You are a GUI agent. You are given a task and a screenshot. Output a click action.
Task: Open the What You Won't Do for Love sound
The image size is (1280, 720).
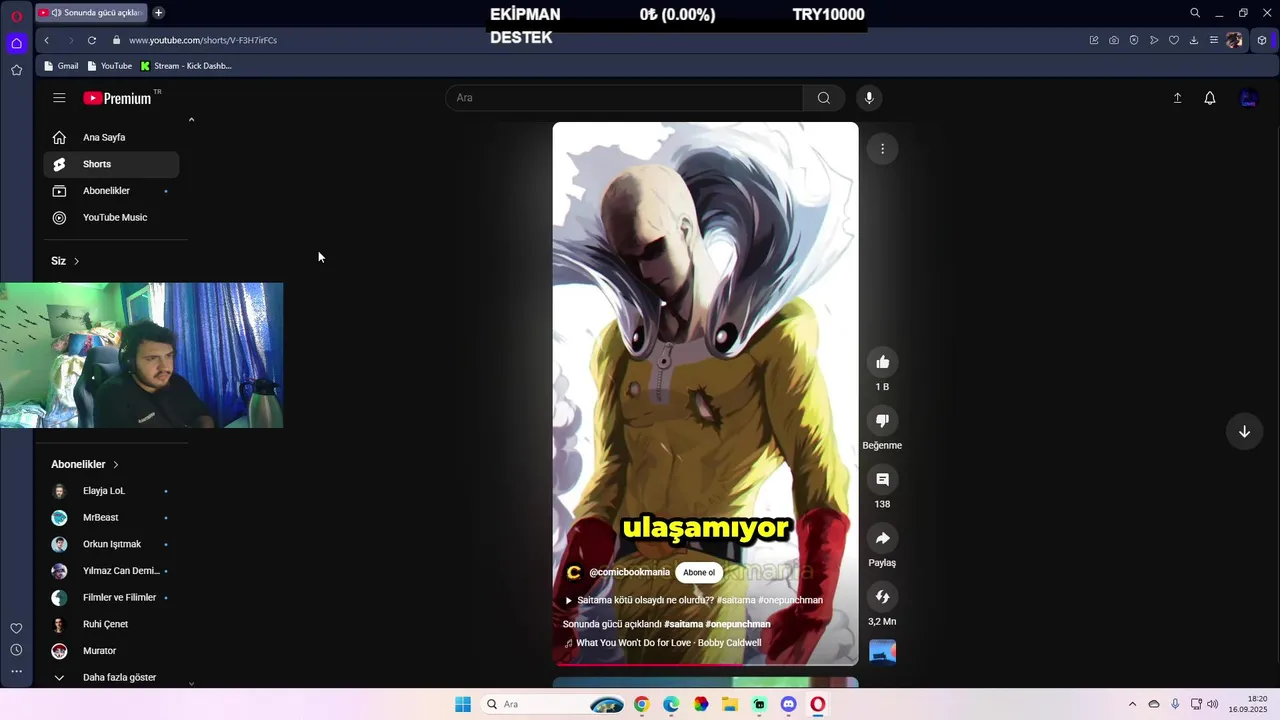click(x=662, y=643)
